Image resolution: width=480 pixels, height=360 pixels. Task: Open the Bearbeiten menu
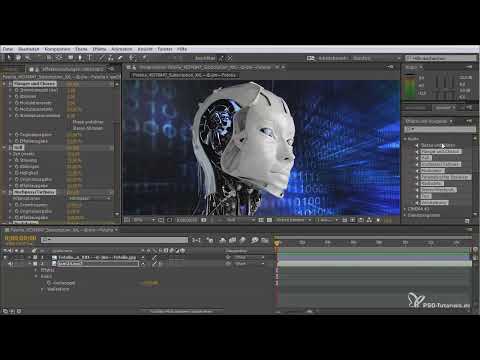click(x=29, y=49)
